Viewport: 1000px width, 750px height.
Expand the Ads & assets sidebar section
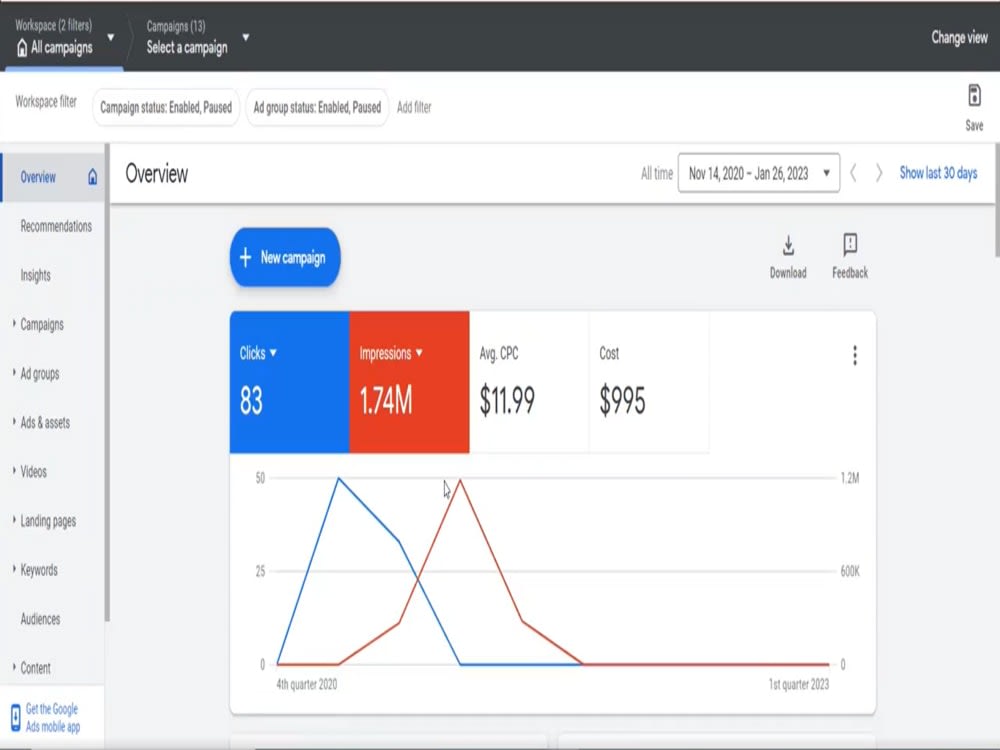click(14, 422)
